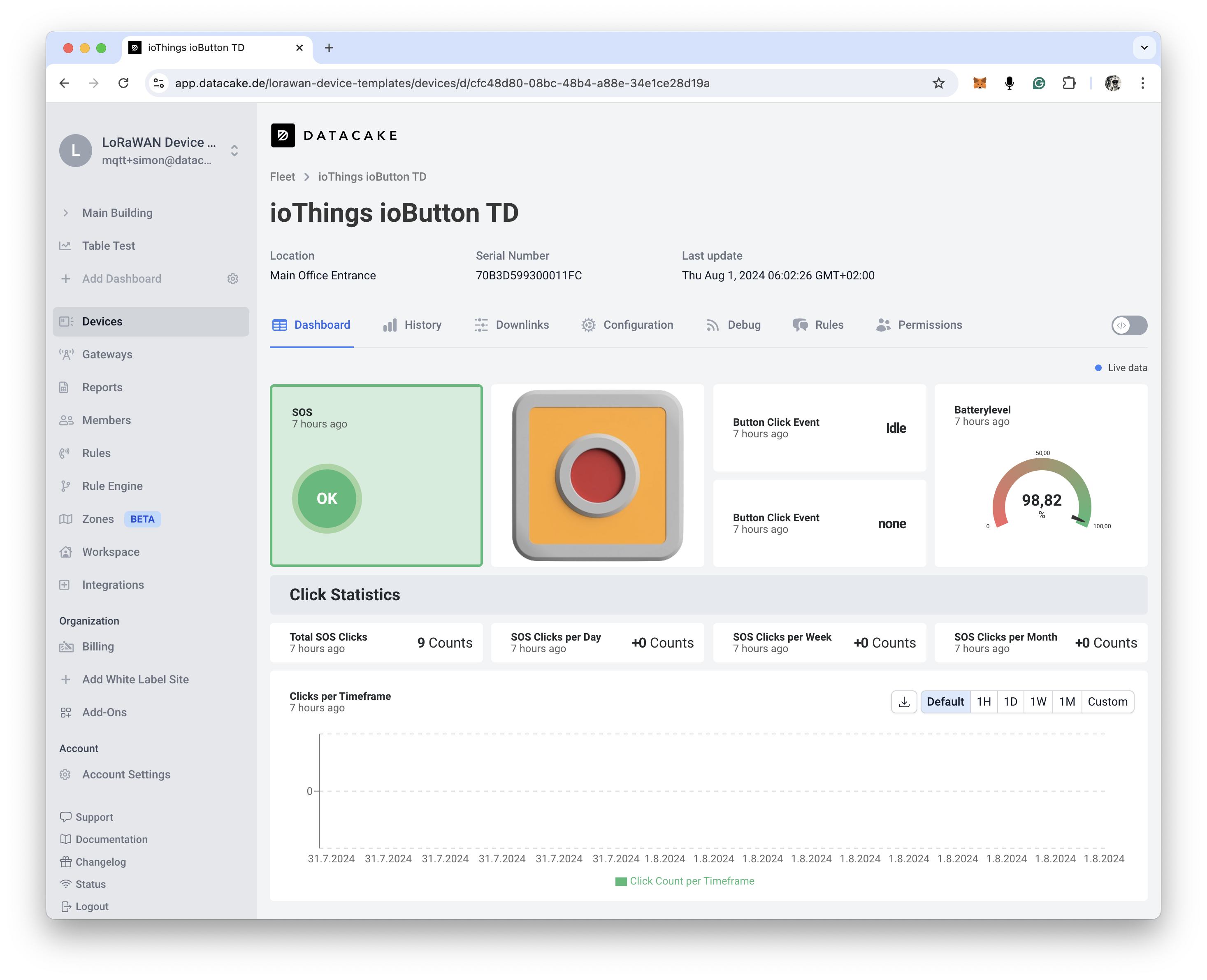Select the Dashboard tab
Image resolution: width=1207 pixels, height=980 pixels.
311,325
